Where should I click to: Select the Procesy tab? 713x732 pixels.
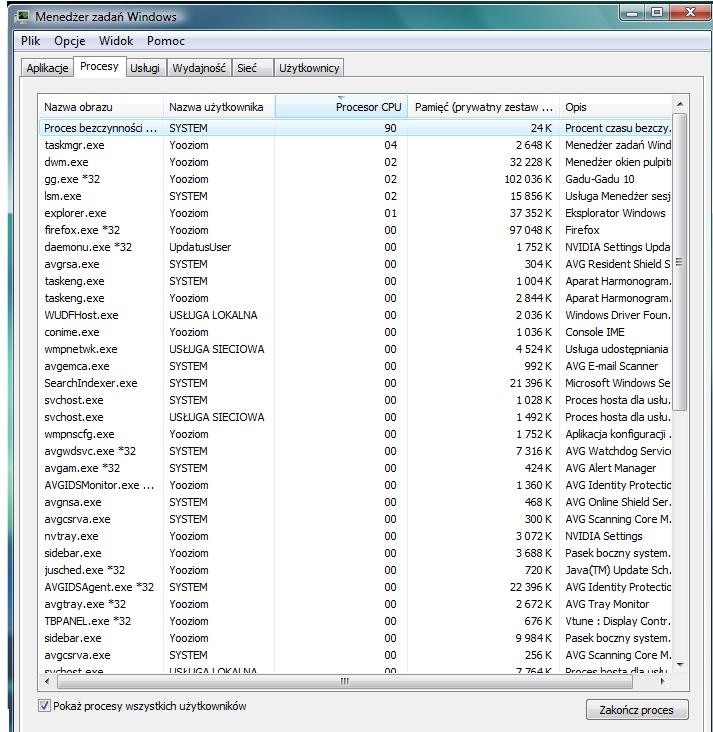pos(99,66)
